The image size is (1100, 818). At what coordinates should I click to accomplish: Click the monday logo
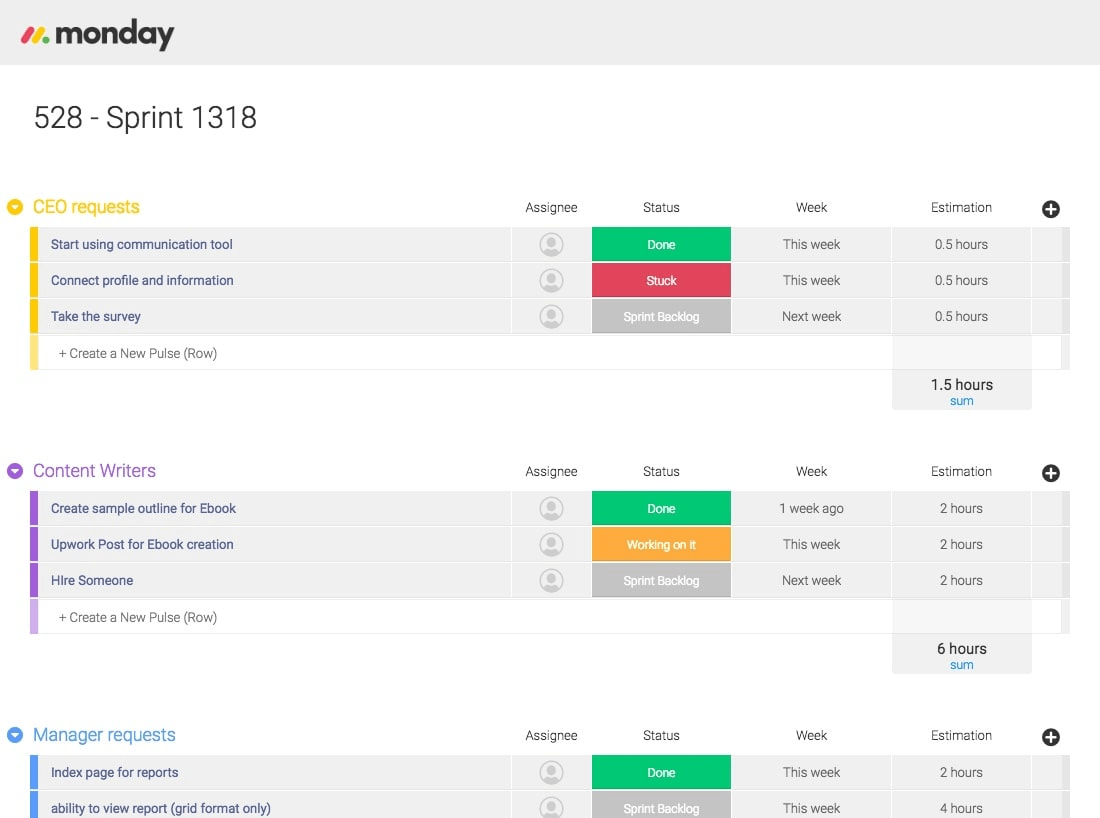(x=98, y=34)
